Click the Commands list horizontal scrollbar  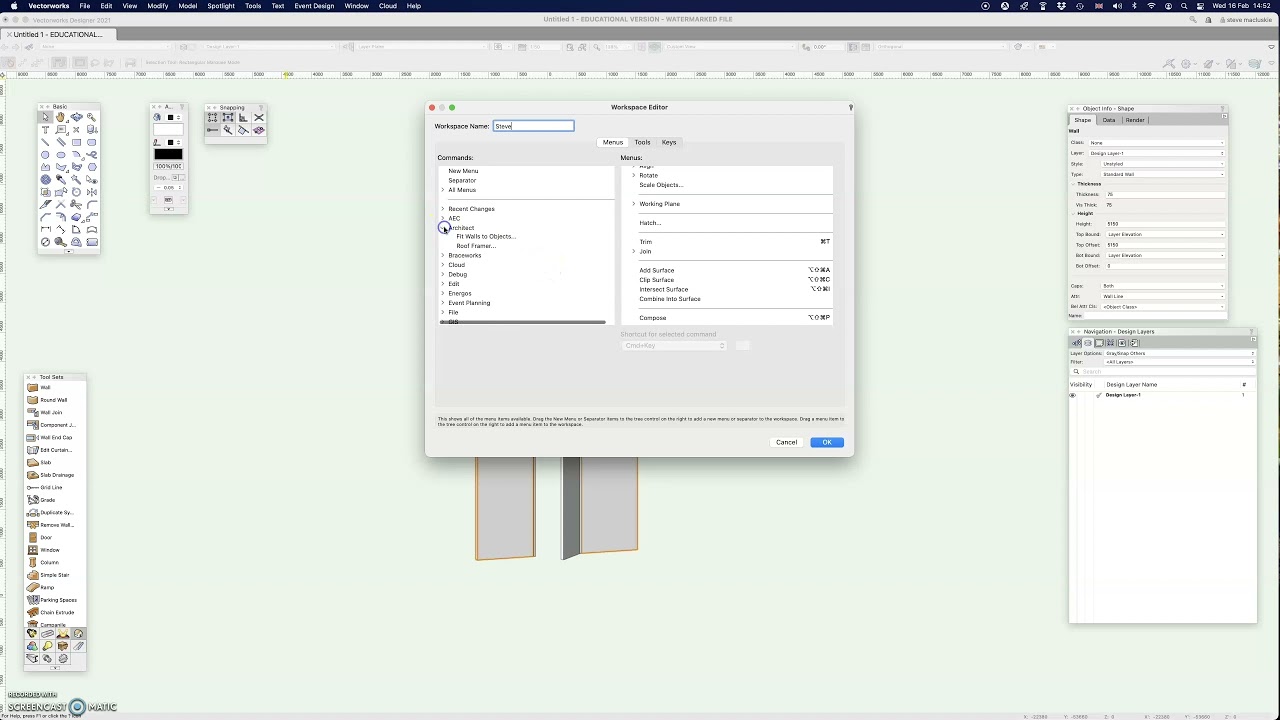click(522, 322)
